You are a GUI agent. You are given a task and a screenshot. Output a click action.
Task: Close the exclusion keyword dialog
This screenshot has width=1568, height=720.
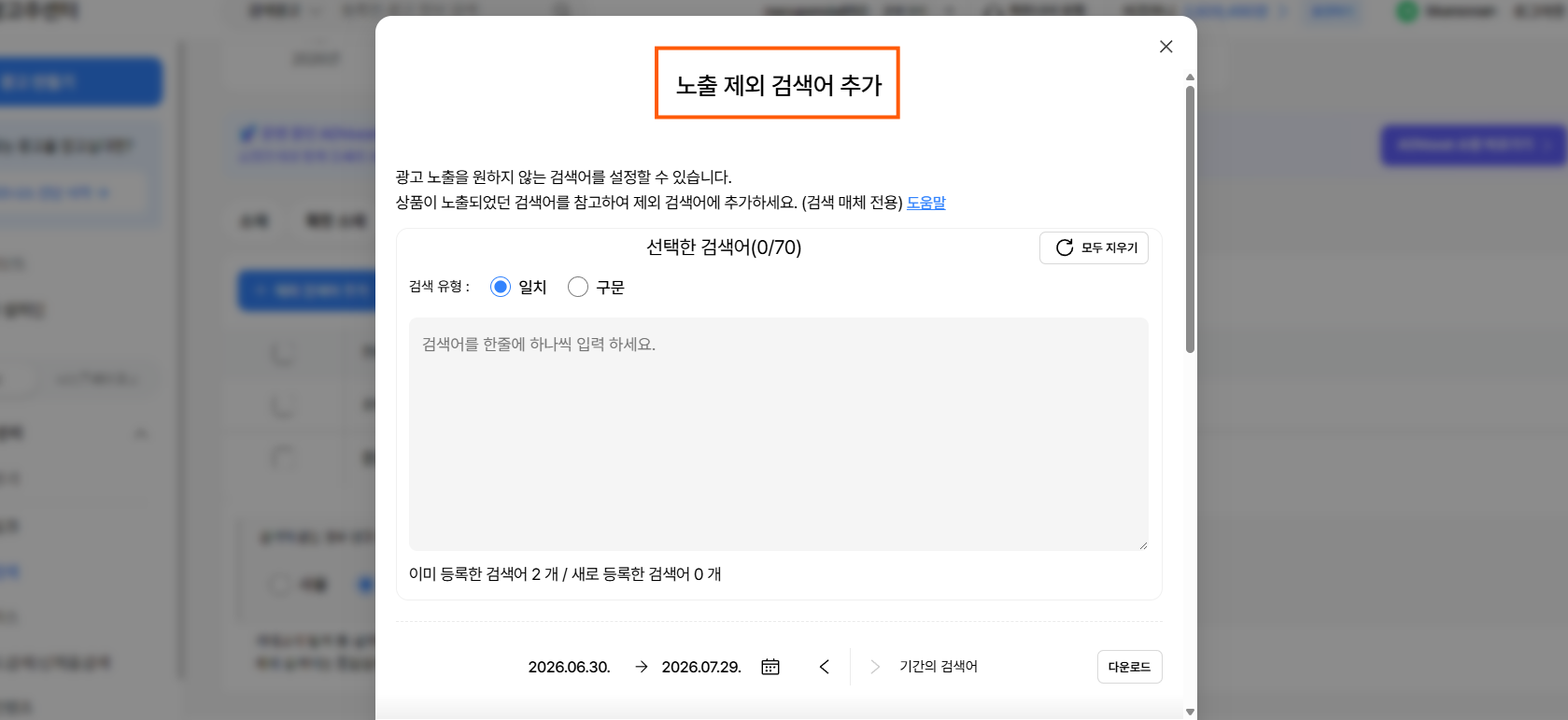[x=1165, y=47]
